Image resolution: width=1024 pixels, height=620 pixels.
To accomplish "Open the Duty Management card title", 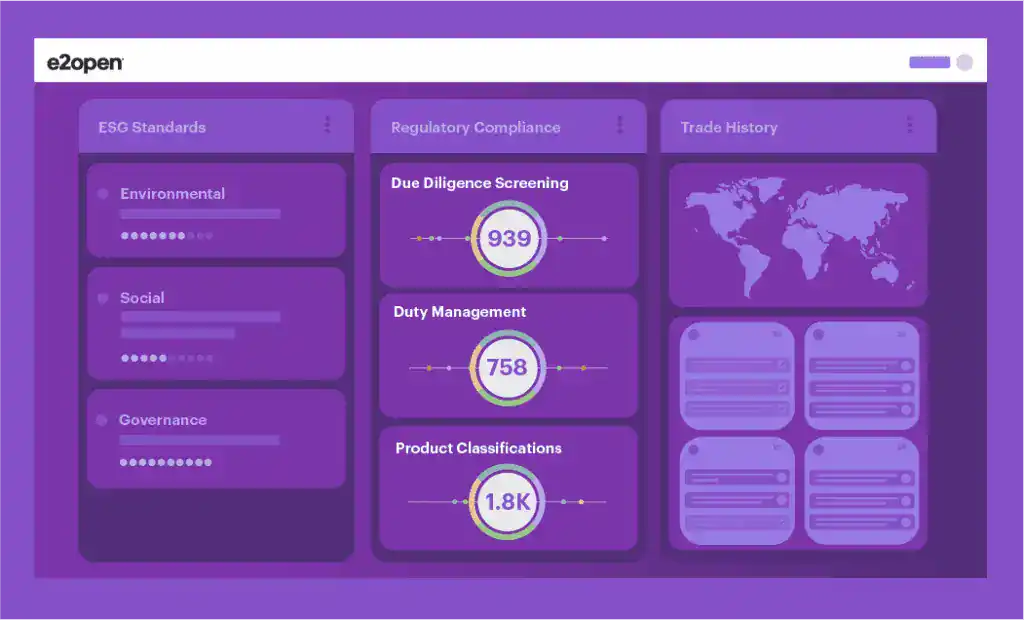I will pyautogui.click(x=460, y=312).
